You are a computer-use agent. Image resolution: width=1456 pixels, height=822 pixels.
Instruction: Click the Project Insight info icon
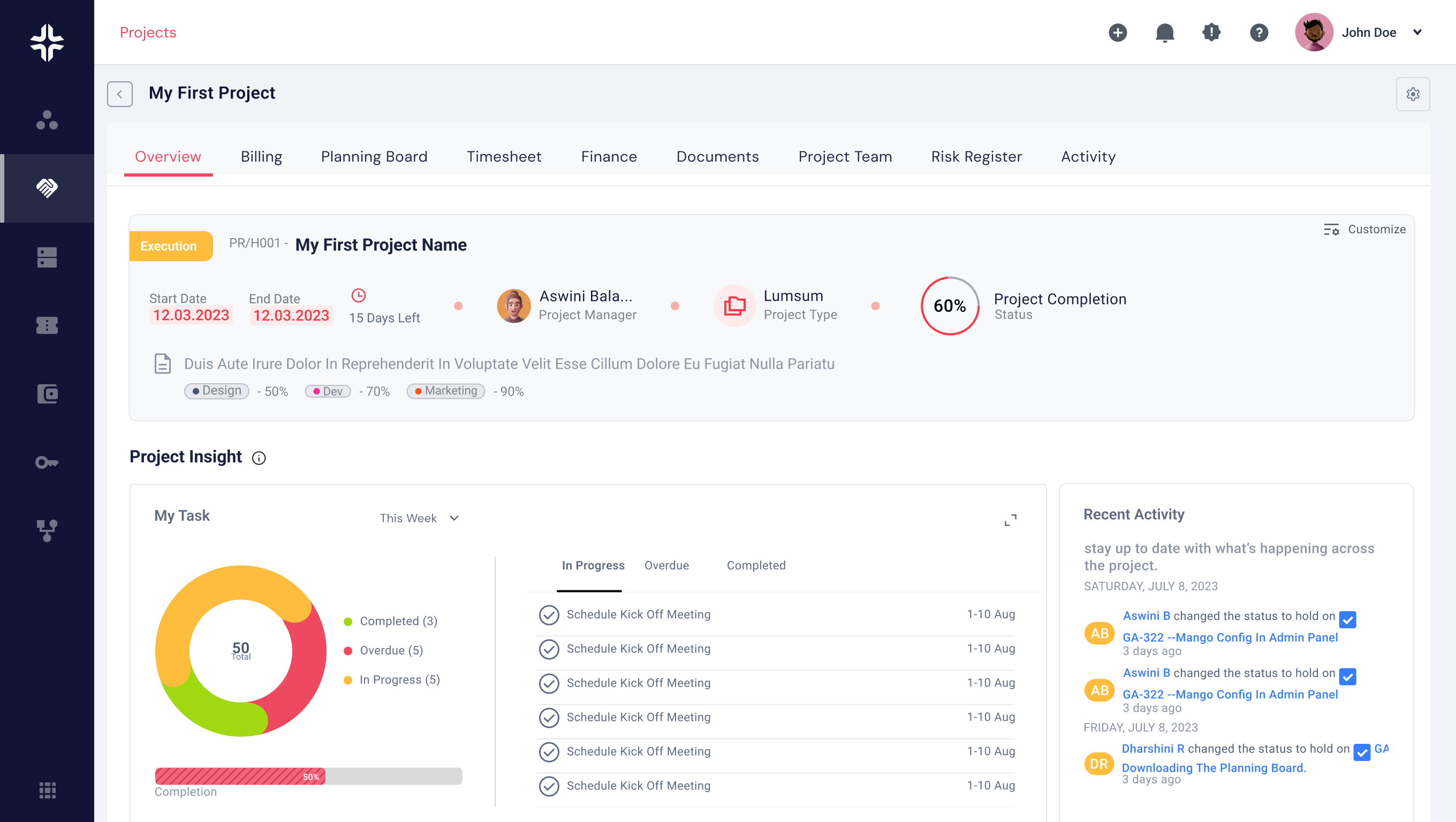tap(259, 458)
